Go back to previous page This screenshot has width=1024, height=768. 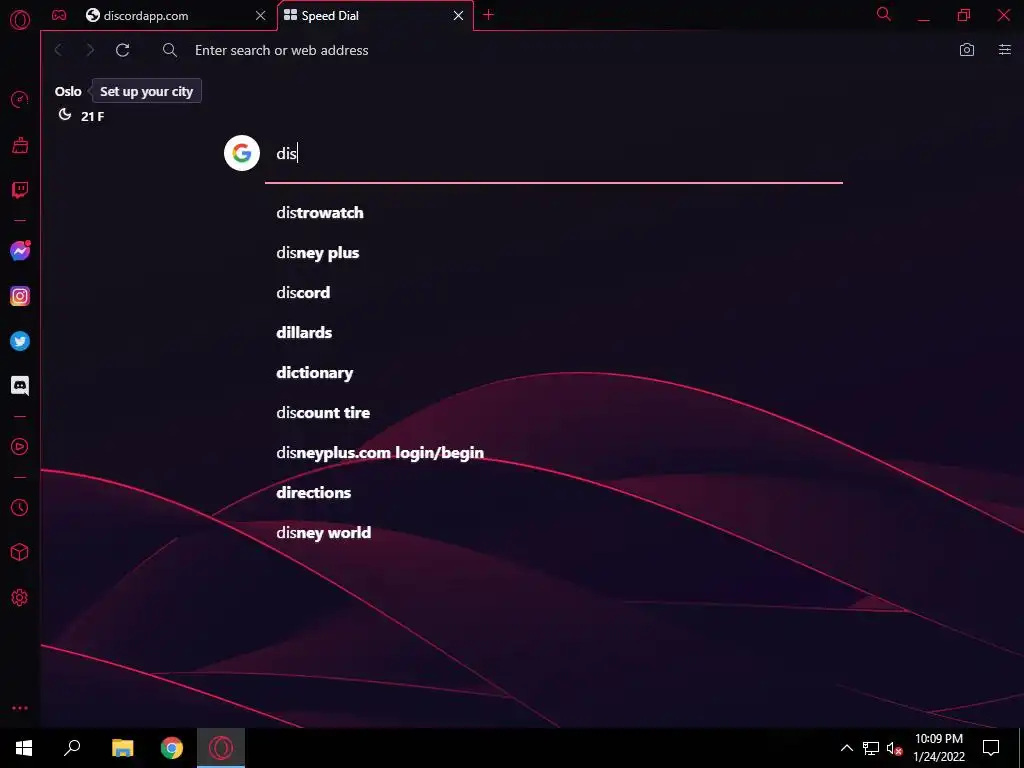(x=59, y=50)
